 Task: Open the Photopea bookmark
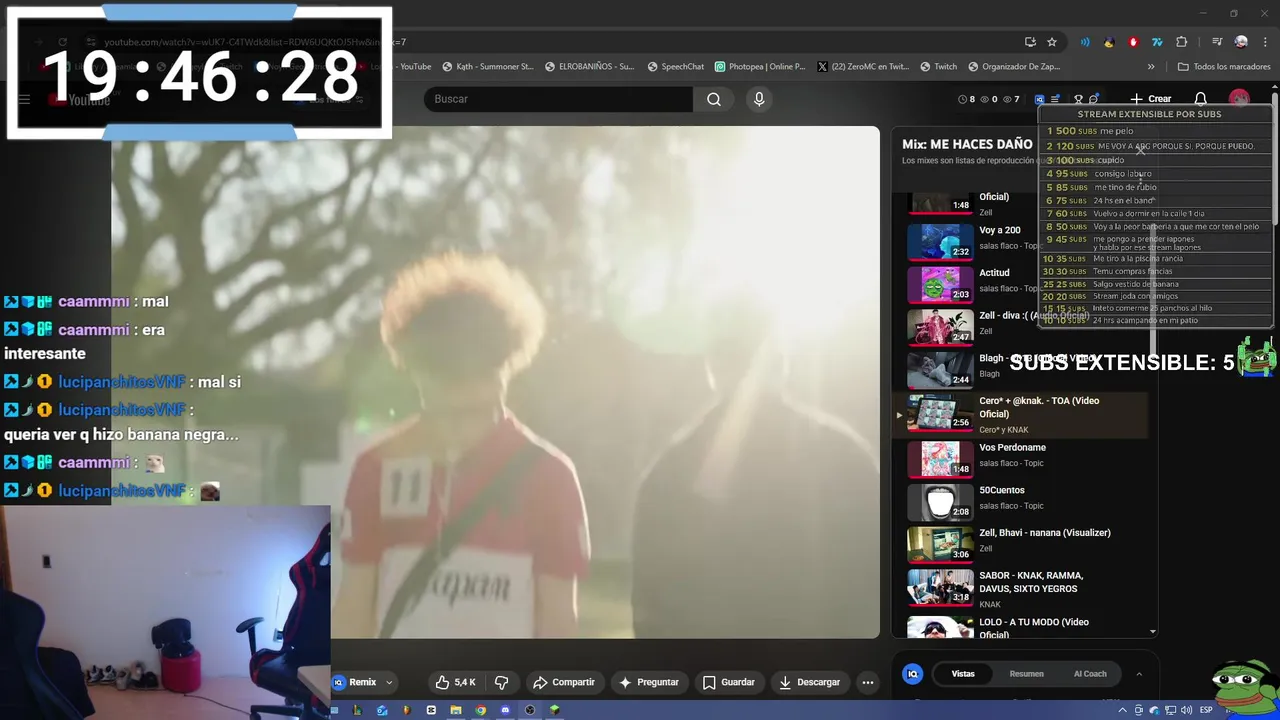[760, 67]
